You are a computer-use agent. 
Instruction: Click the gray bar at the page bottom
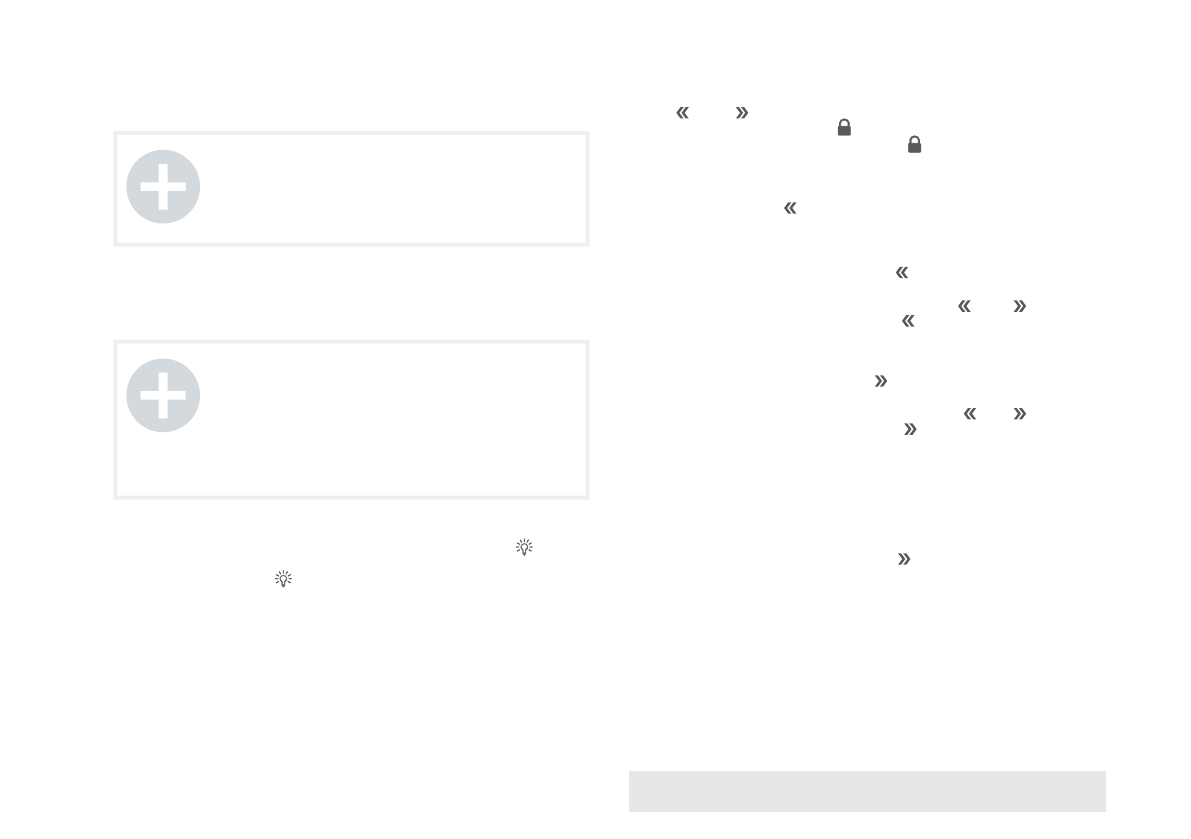point(867,791)
